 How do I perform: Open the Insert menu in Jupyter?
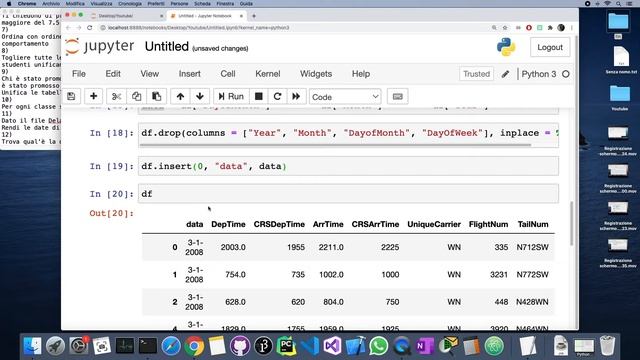pyautogui.click(x=189, y=74)
